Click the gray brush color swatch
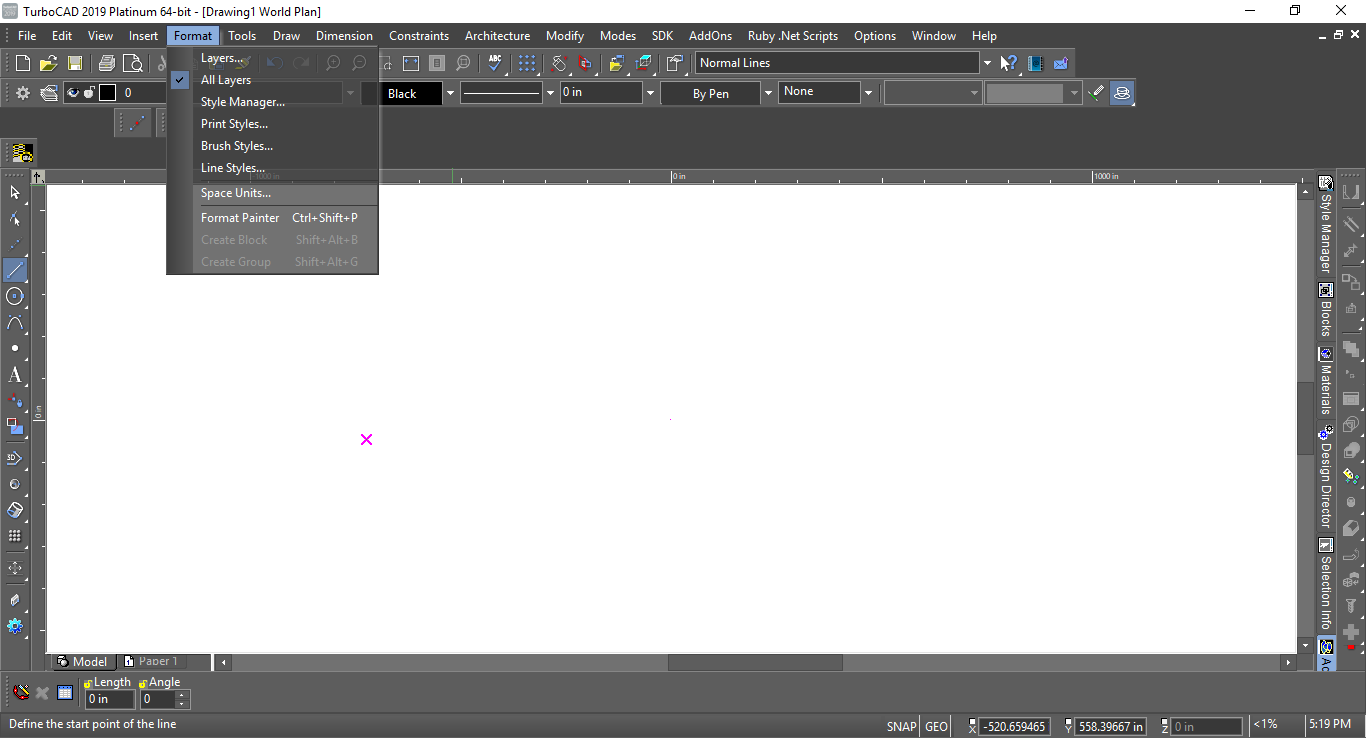Screen dimensions: 1366x738 pos(1025,93)
